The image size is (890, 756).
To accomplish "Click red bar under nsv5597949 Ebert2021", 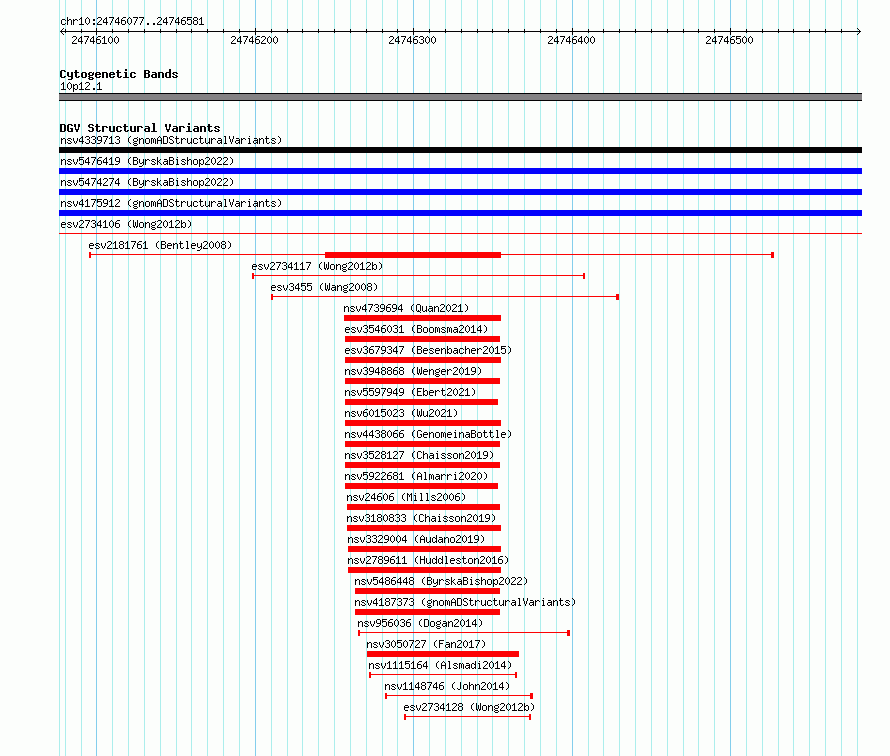I will coord(421,402).
